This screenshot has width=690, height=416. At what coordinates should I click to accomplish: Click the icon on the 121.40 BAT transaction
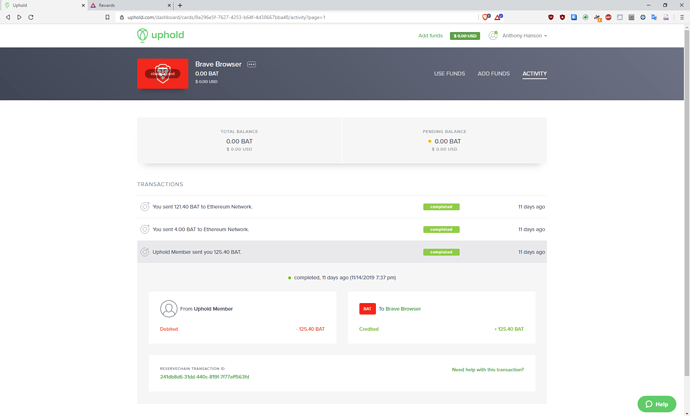(x=144, y=206)
